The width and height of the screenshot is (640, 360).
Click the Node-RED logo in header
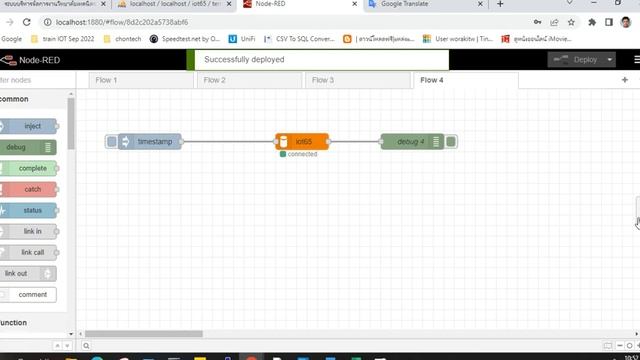pyautogui.click(x=30, y=60)
